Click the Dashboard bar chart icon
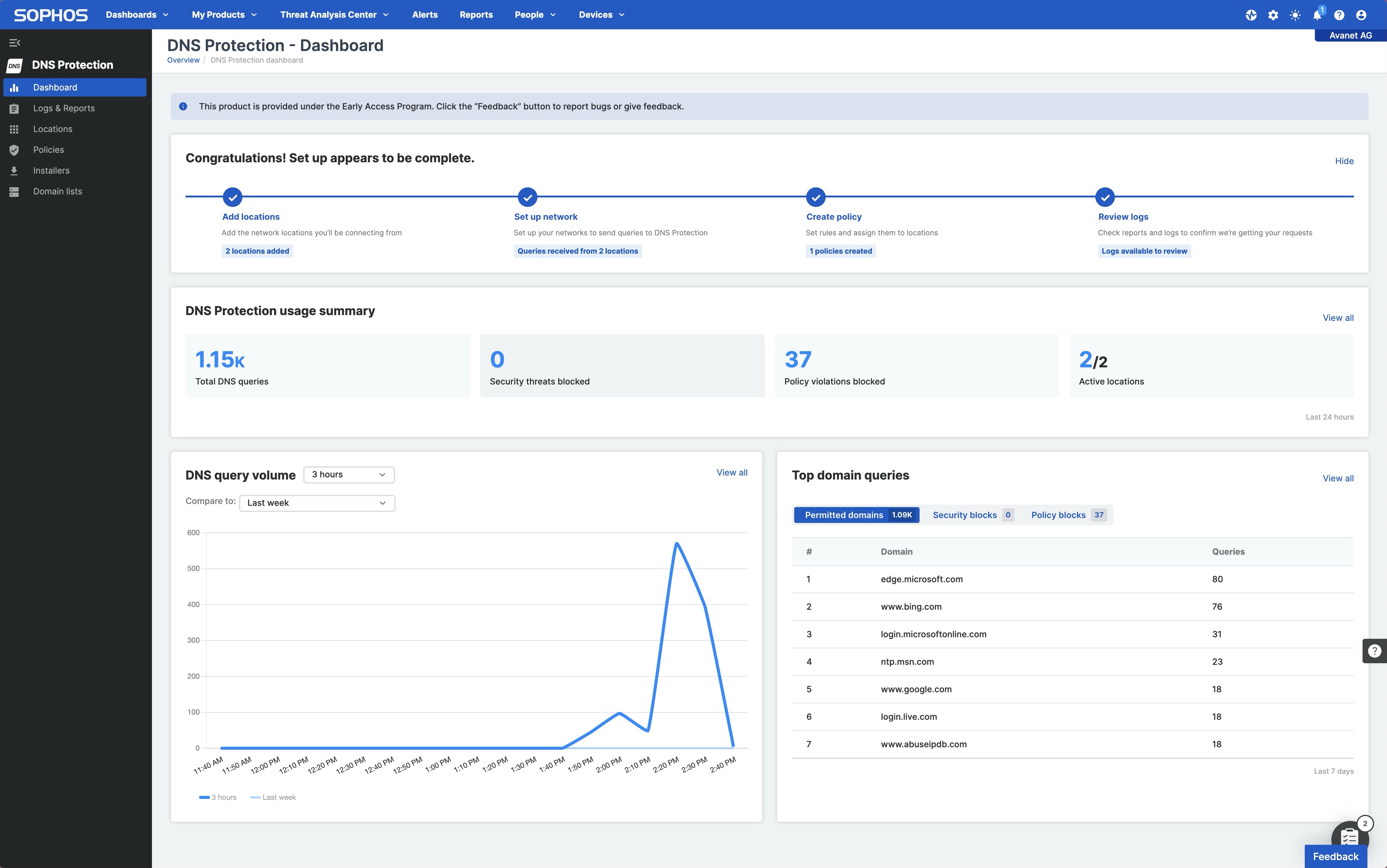Screen dimensions: 1387x868 tap(14, 87)
